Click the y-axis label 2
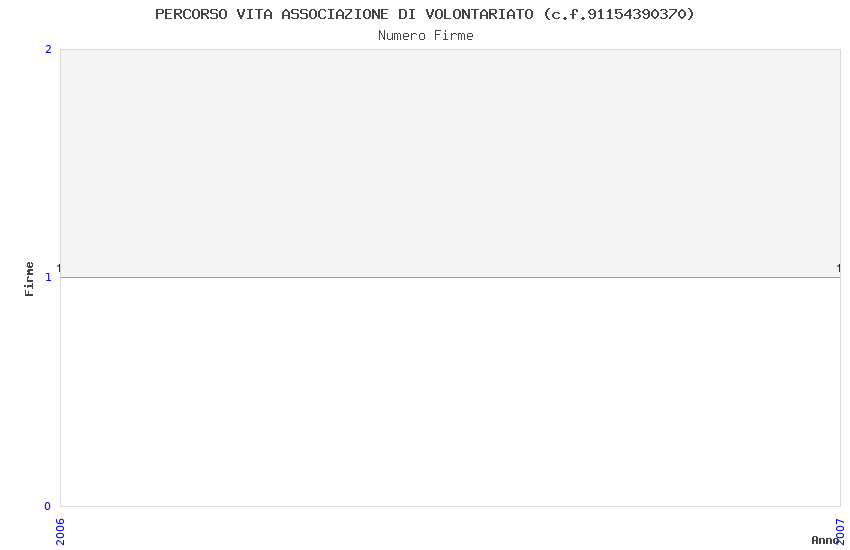850x550 pixels. 48,49
